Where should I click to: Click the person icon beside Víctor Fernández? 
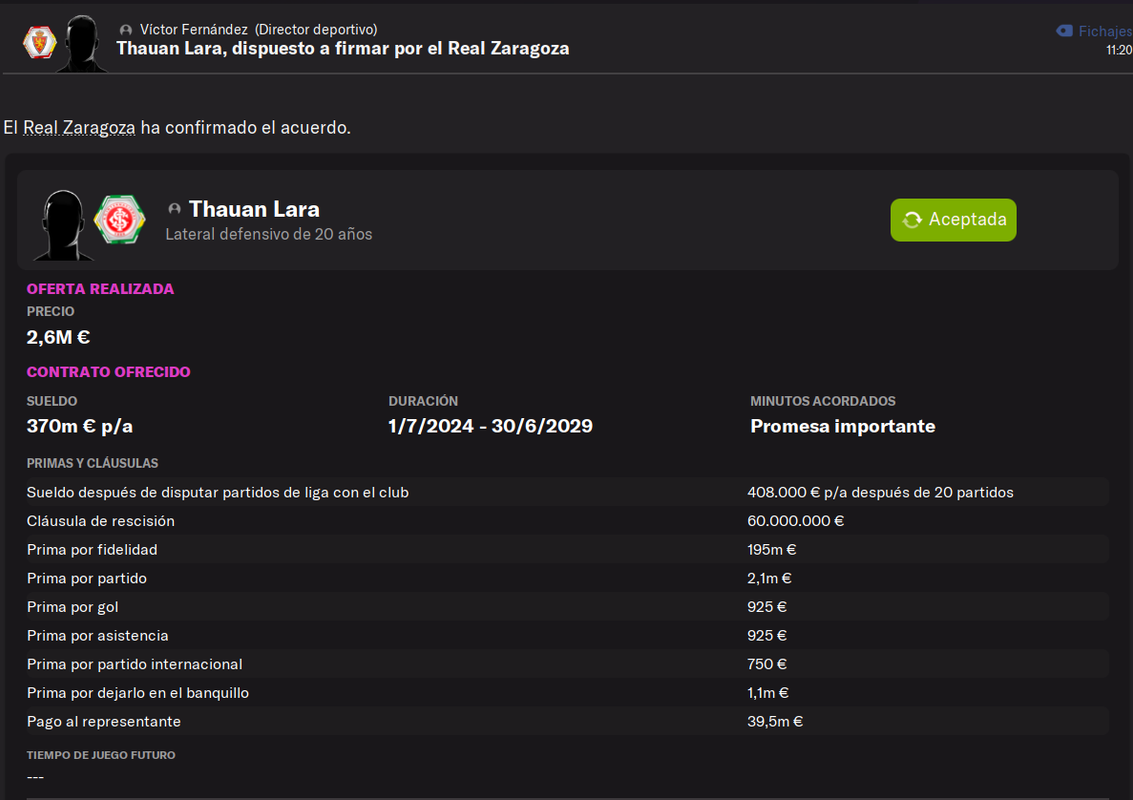[x=126, y=30]
